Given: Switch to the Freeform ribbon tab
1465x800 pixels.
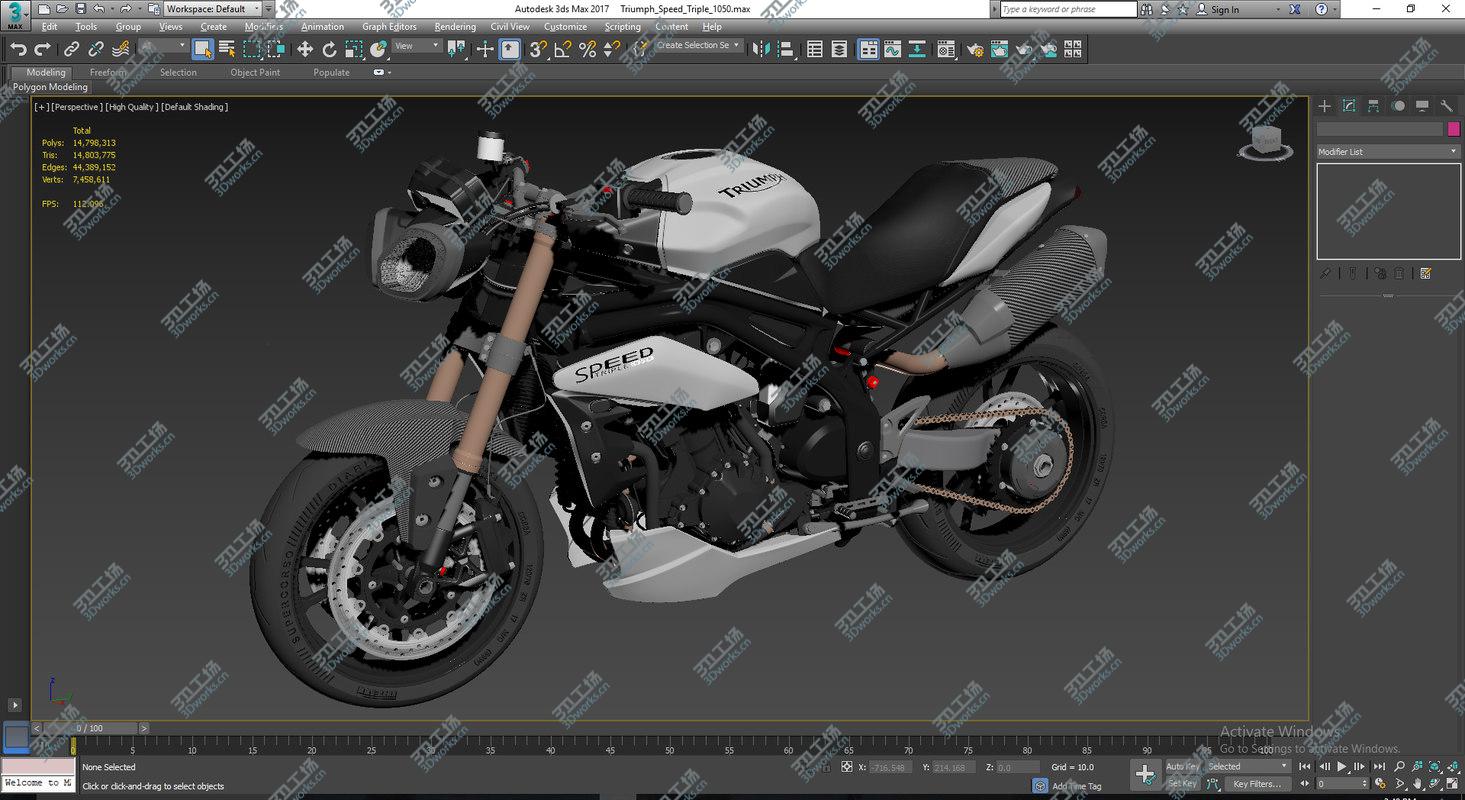Looking at the screenshot, I should 108,72.
